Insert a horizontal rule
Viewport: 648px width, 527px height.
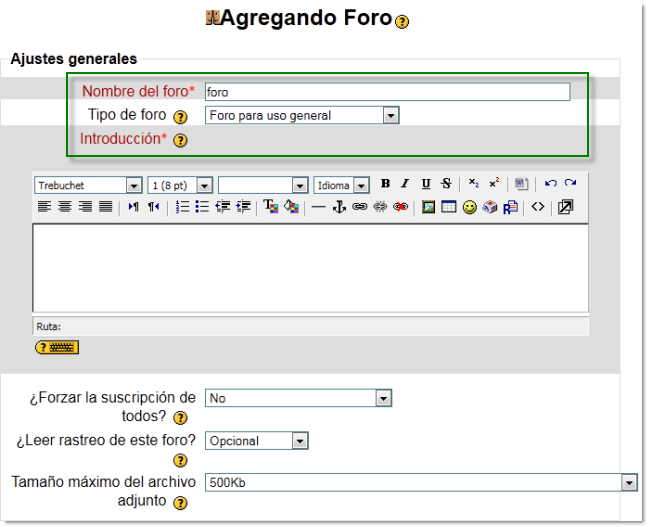point(318,207)
